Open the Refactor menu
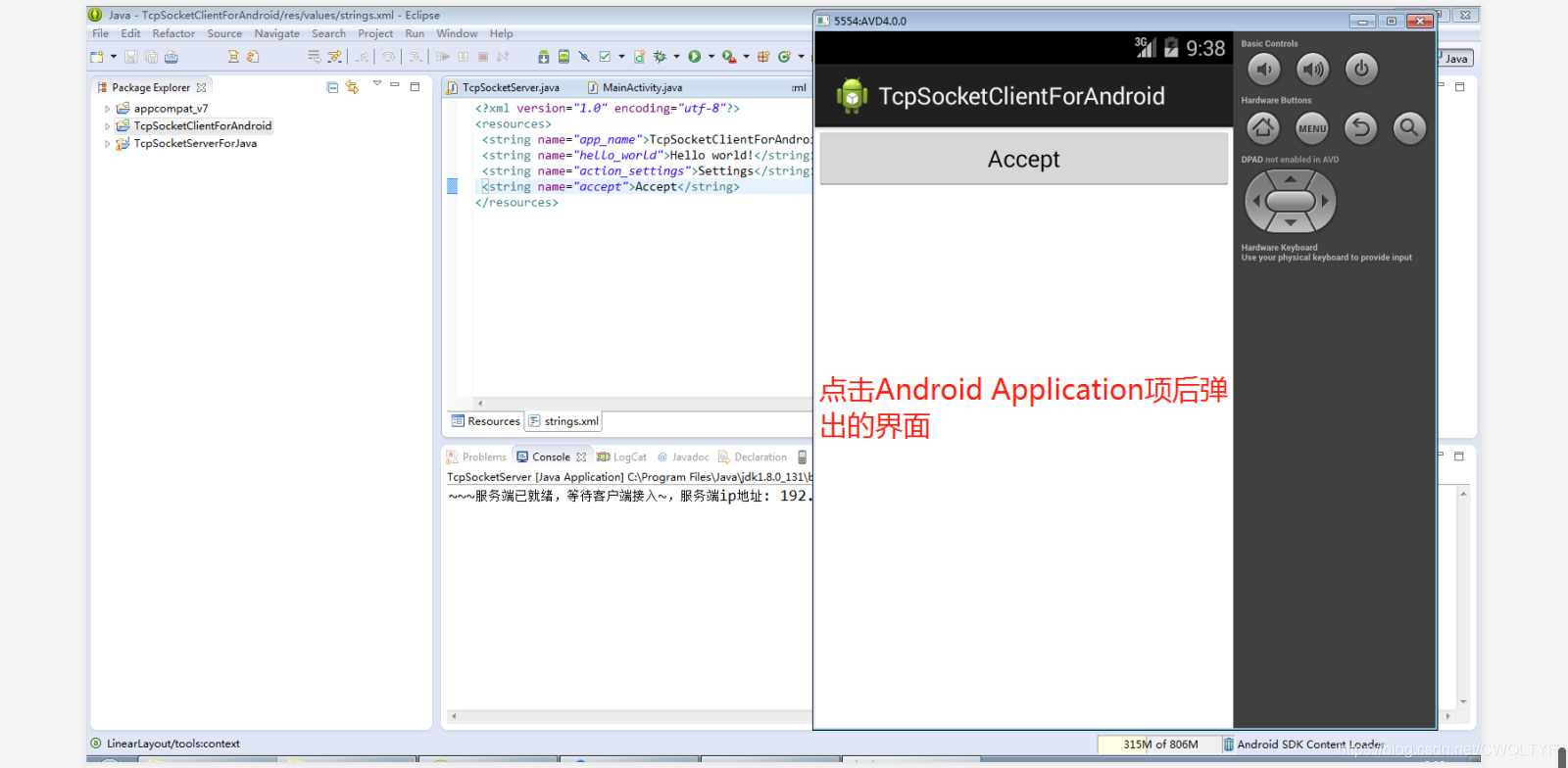The height and width of the screenshot is (768, 1568). point(173,33)
